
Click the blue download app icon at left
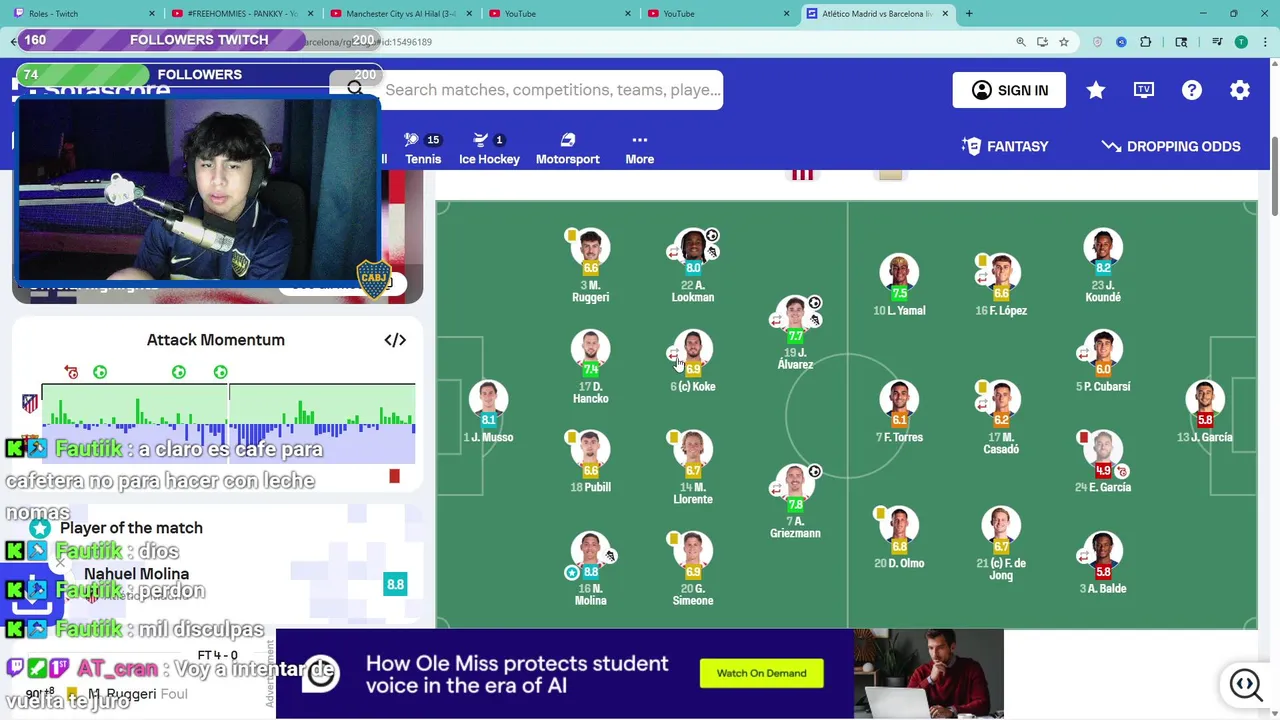(32, 598)
